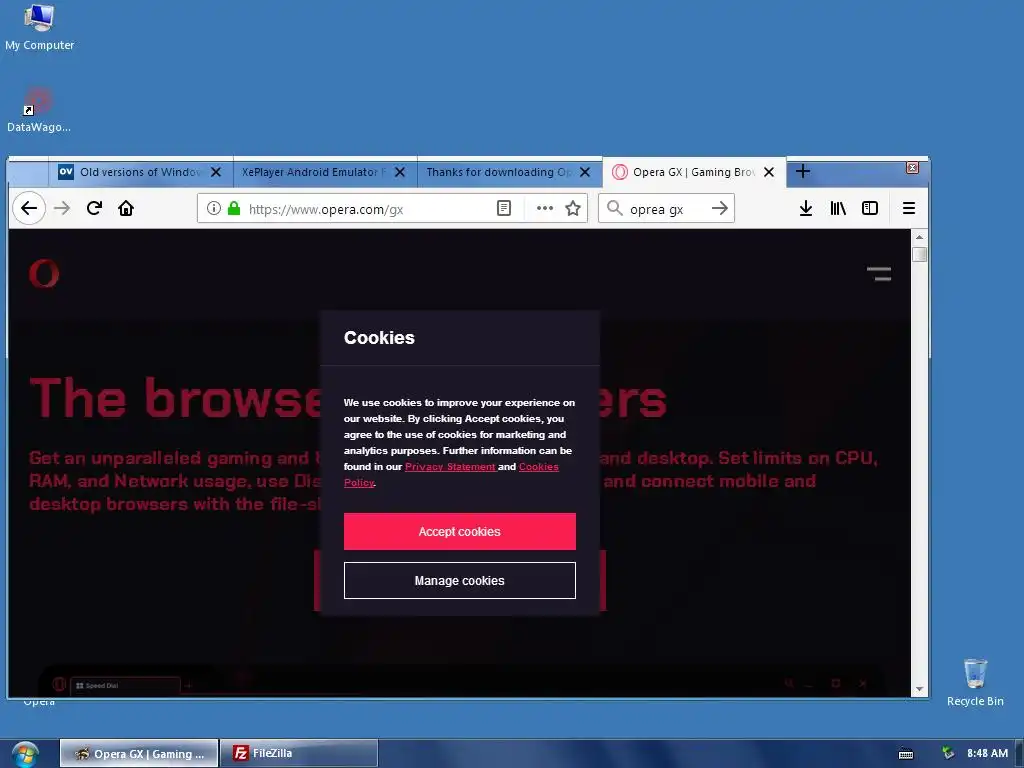The width and height of the screenshot is (1024, 768).
Task: Go to the browser Home page
Action: pos(126,208)
